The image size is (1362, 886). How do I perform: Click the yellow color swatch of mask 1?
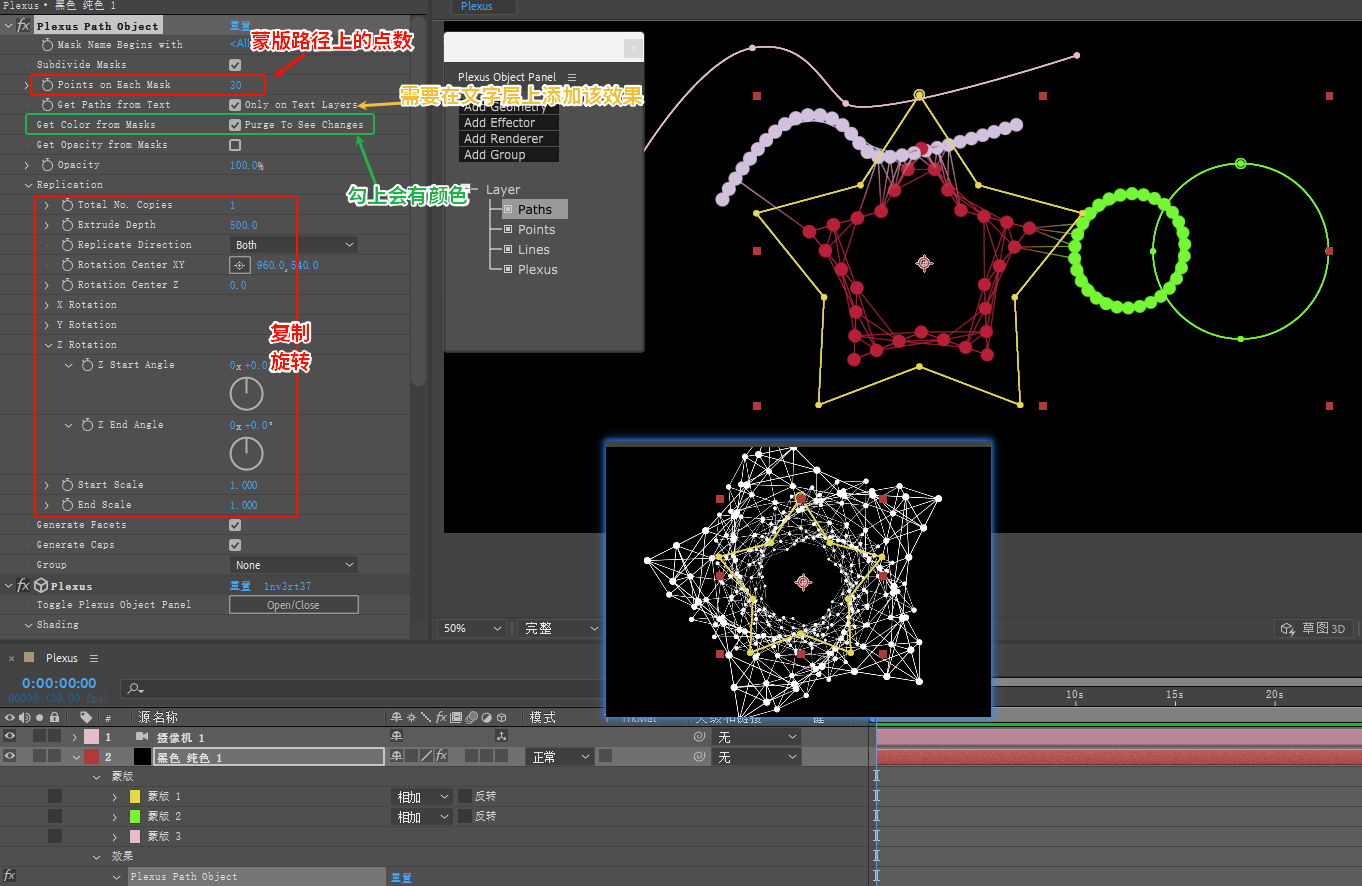135,797
